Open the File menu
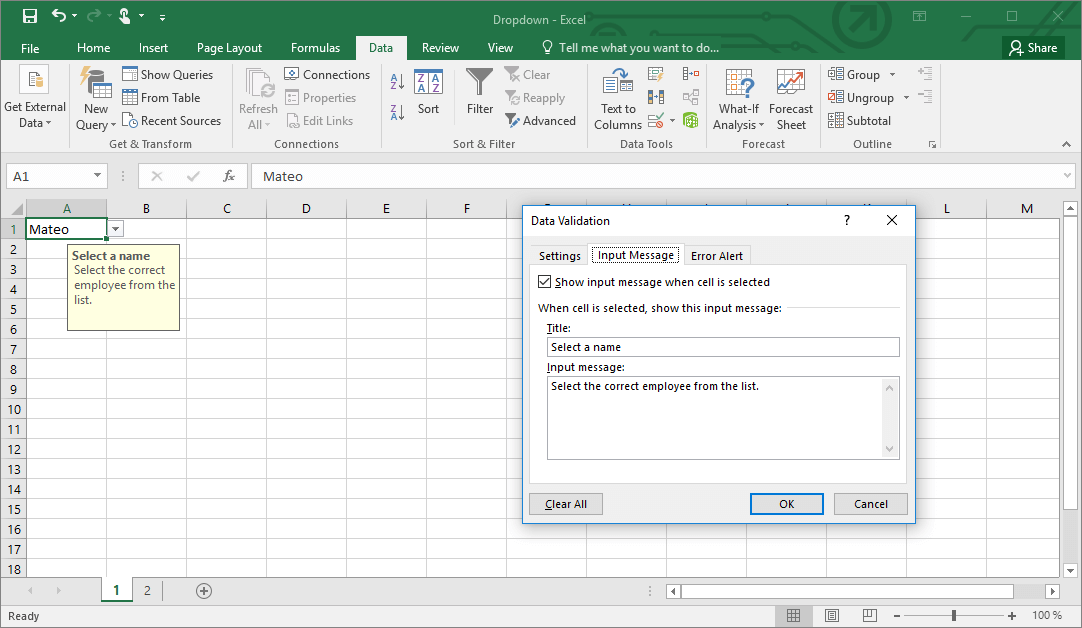Image resolution: width=1082 pixels, height=628 pixels. (30, 48)
